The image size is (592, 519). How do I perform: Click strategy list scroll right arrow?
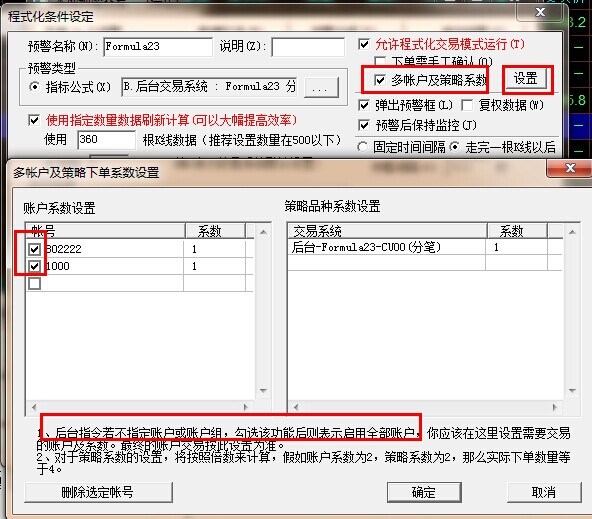coord(555,407)
